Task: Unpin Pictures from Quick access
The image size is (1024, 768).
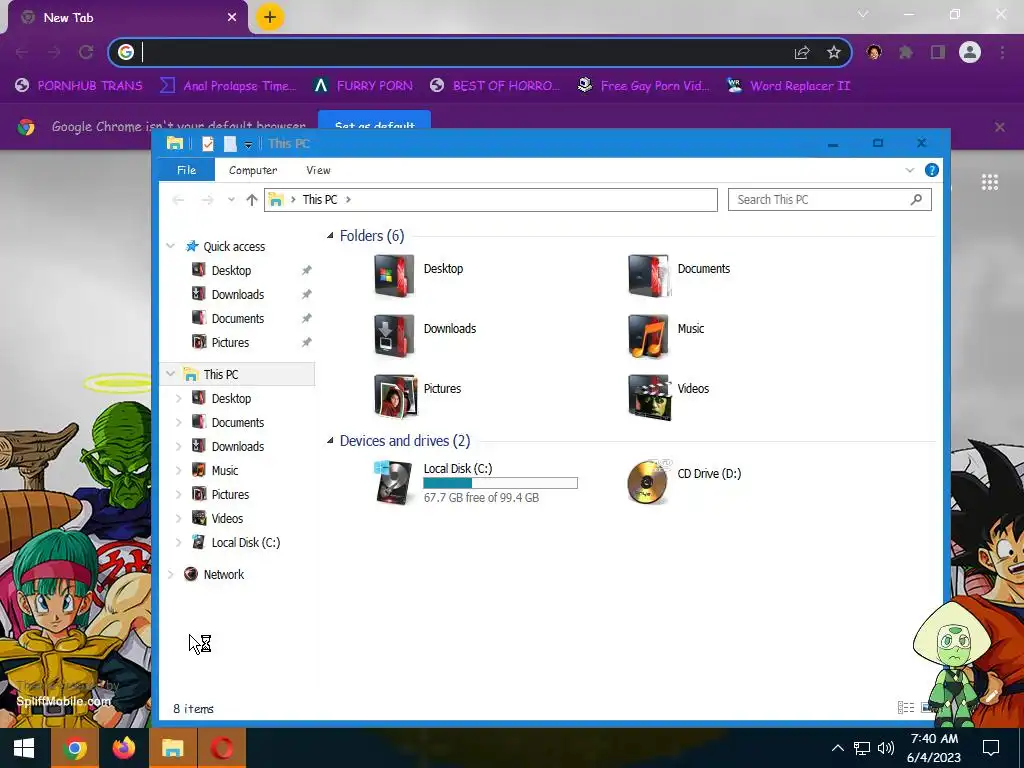Action: (306, 343)
